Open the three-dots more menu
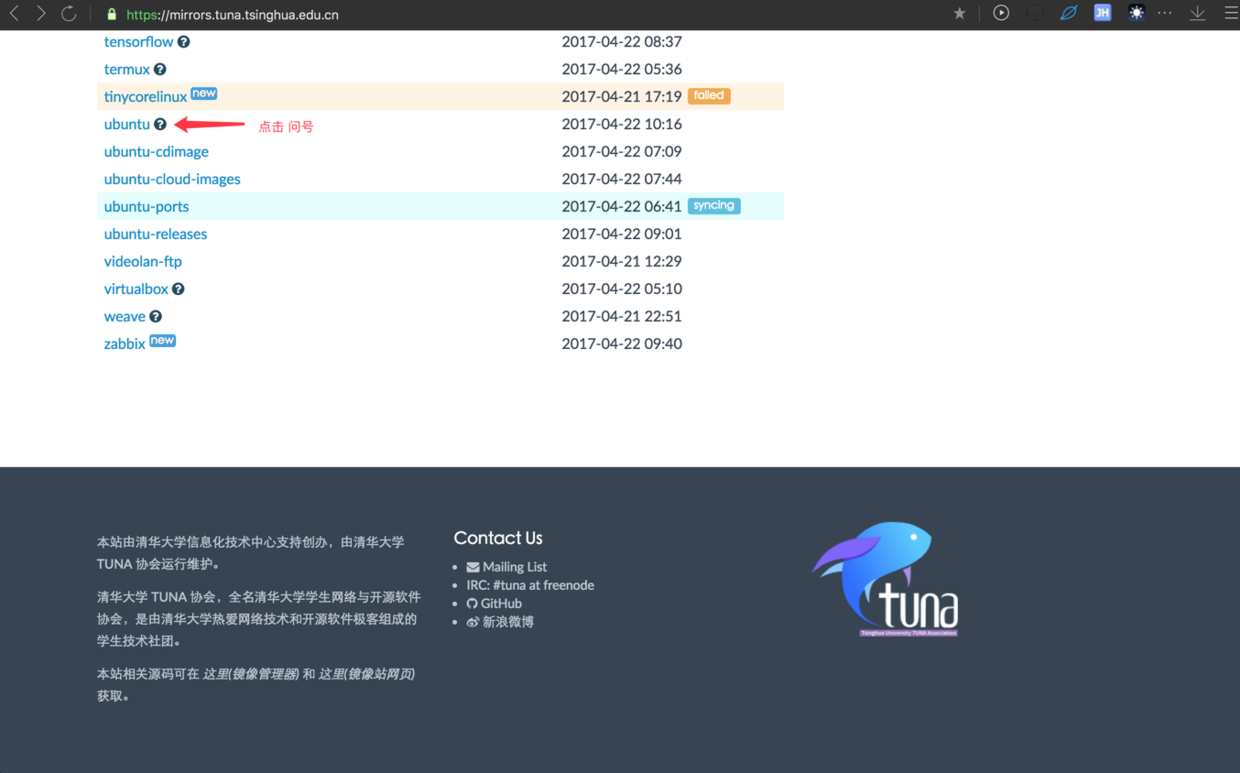The width and height of the screenshot is (1240, 773). 1165,13
